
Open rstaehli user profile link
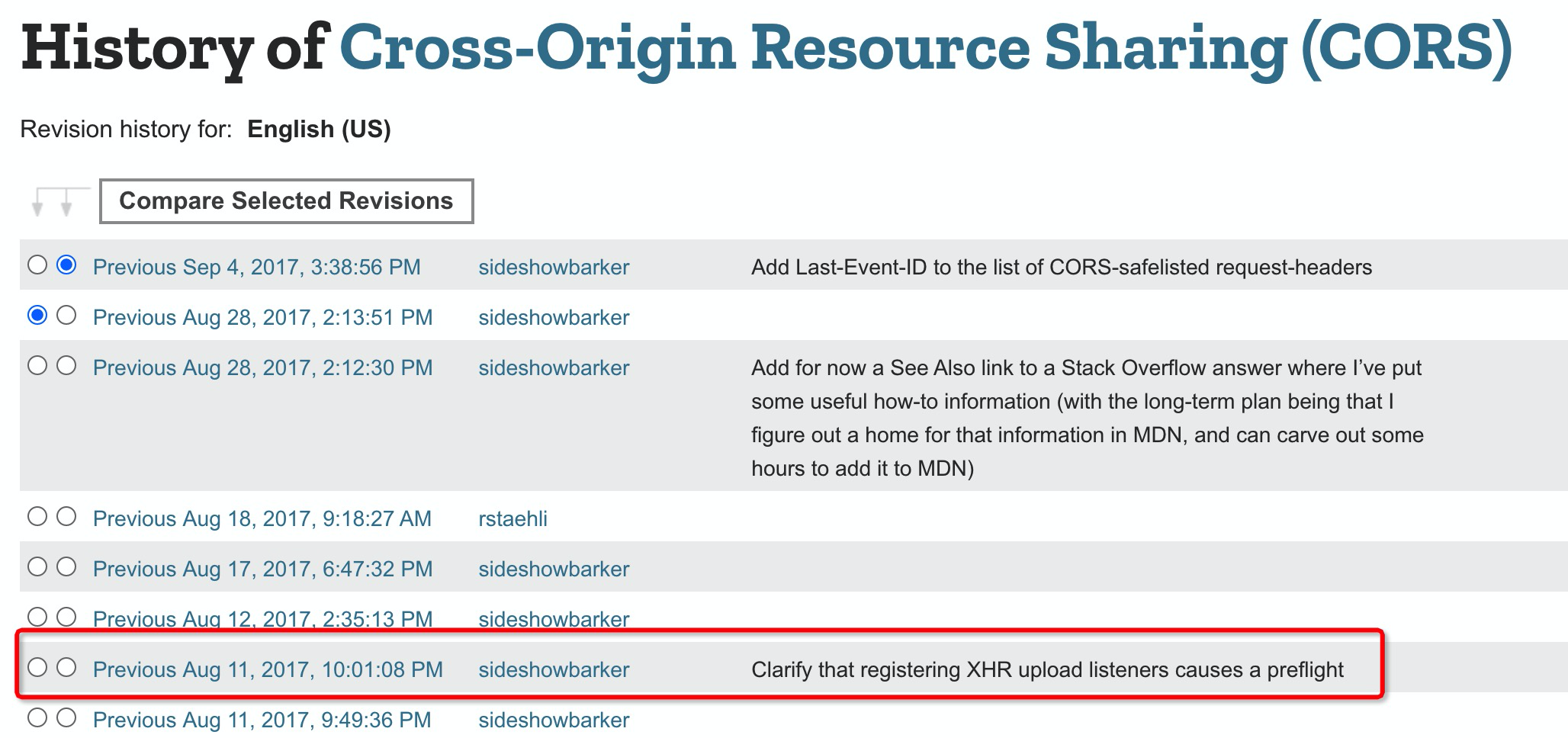point(512,518)
